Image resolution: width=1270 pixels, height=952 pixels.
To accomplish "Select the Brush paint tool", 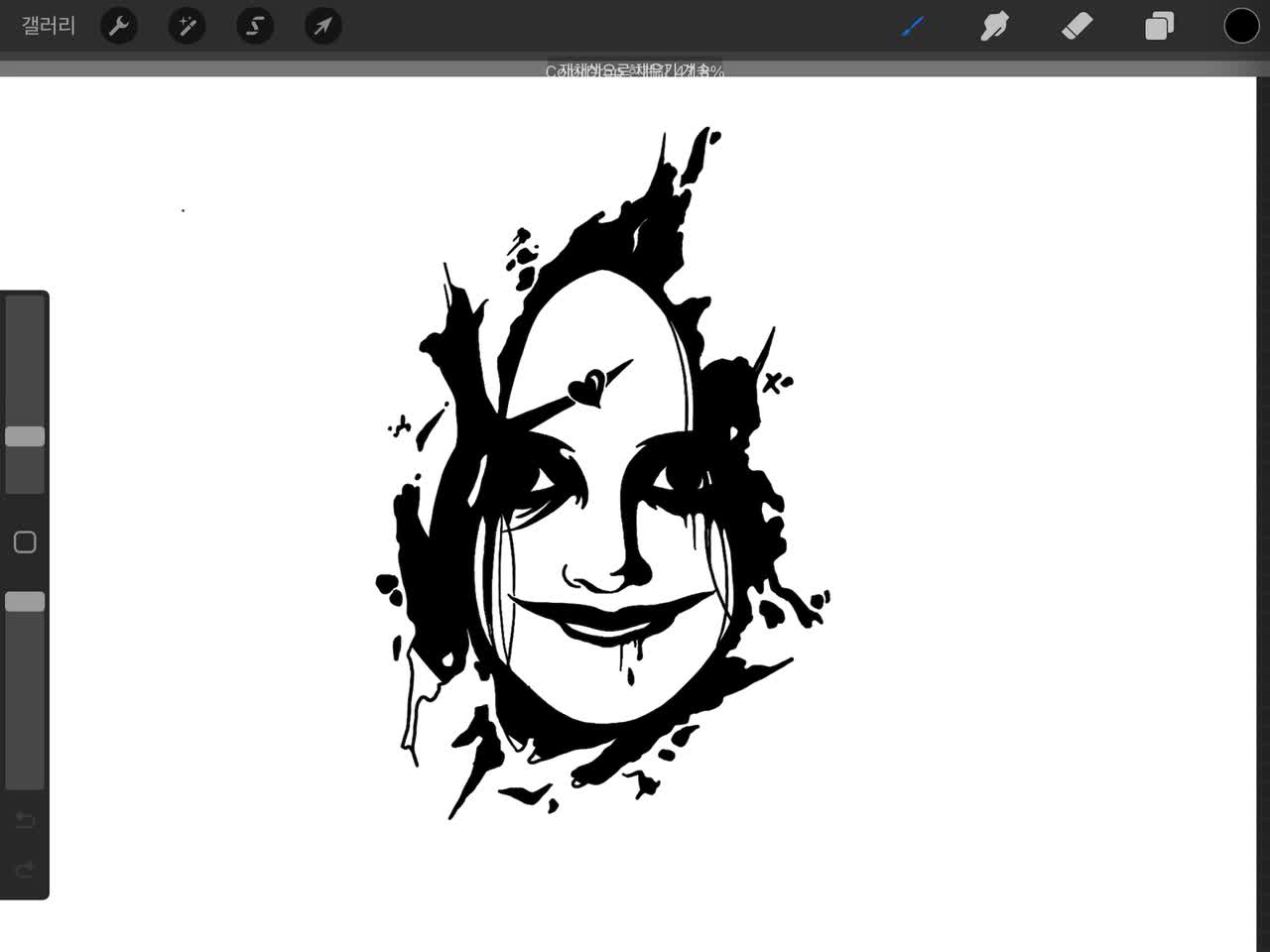I will pos(913,26).
